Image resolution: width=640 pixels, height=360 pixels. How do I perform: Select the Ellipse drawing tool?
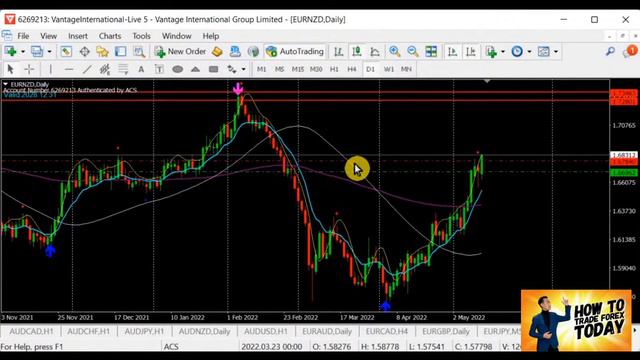tap(177, 69)
